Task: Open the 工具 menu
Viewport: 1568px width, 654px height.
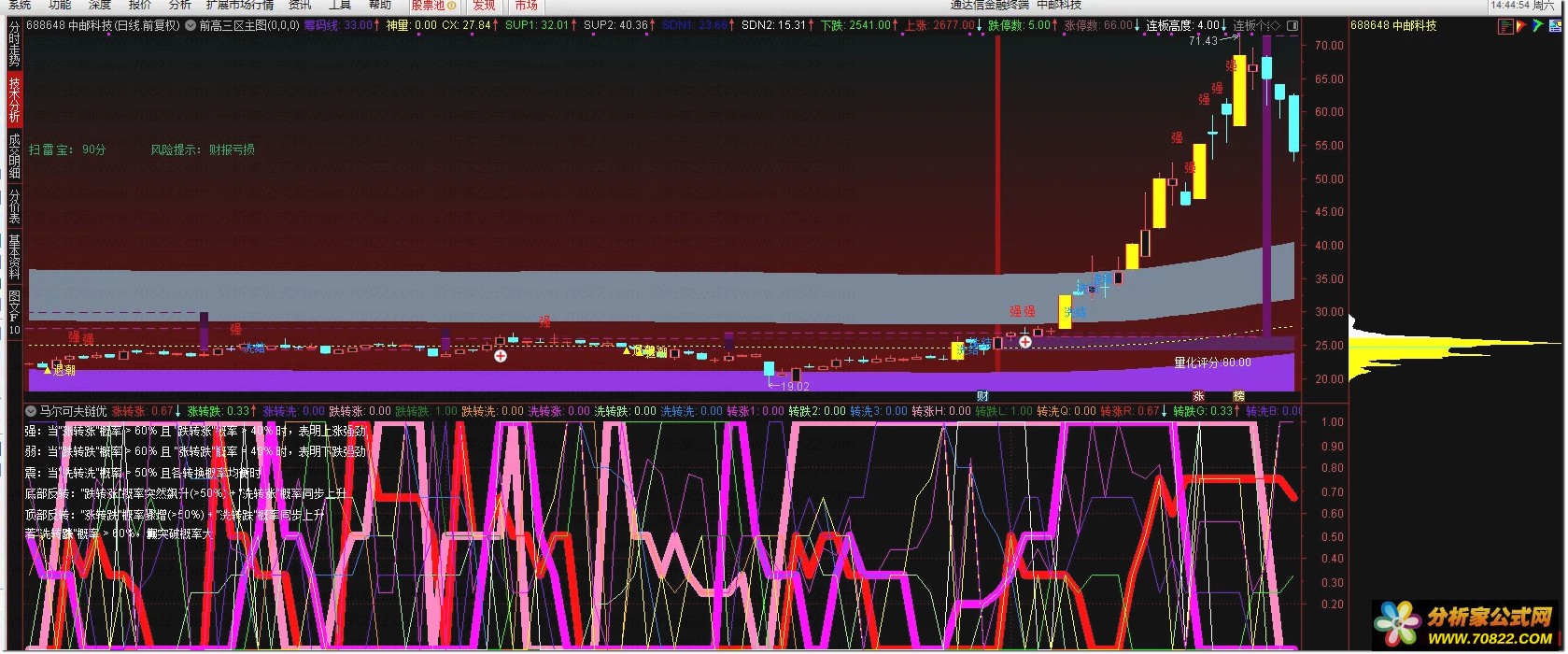Action: point(340,5)
